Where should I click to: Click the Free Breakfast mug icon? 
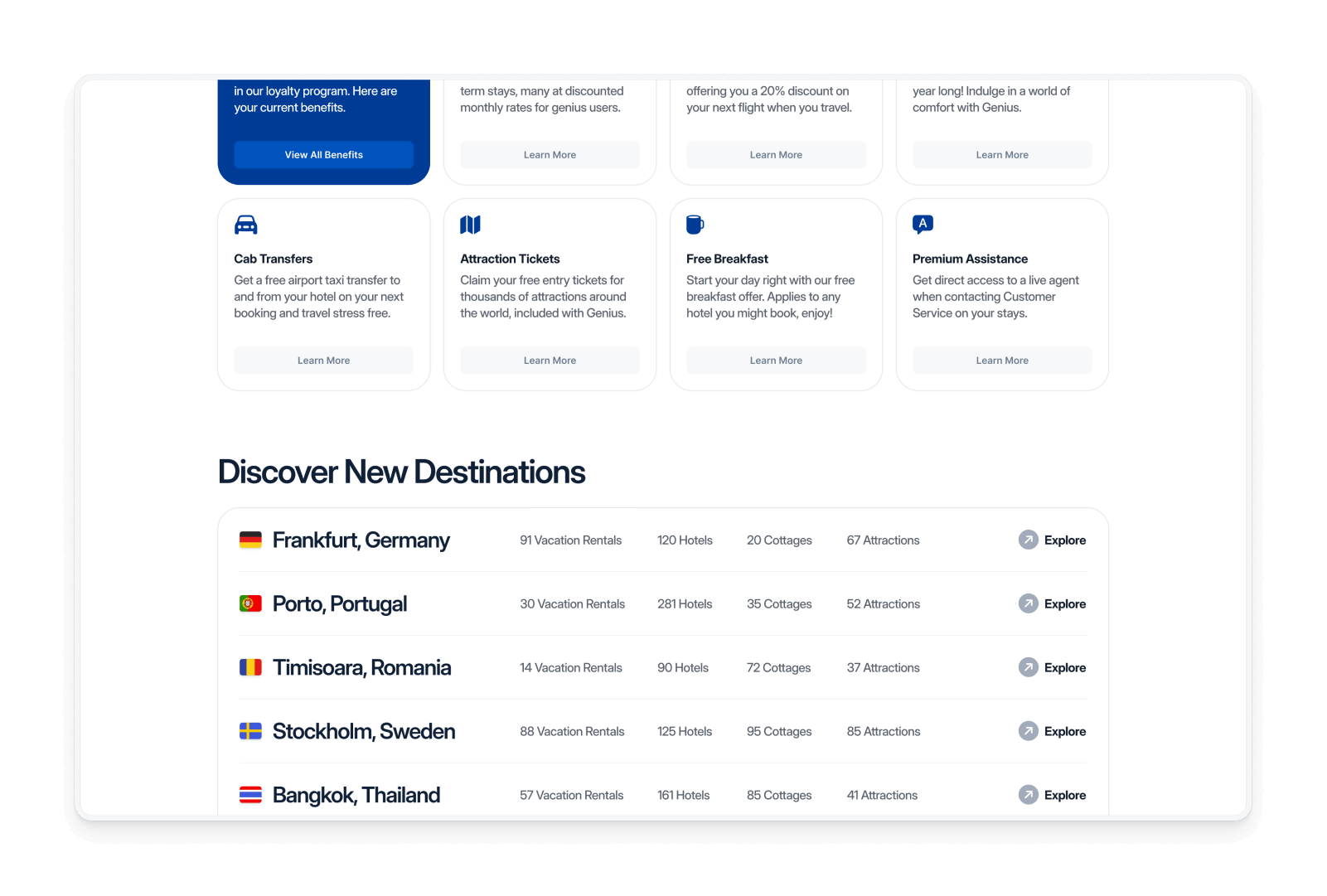695,225
